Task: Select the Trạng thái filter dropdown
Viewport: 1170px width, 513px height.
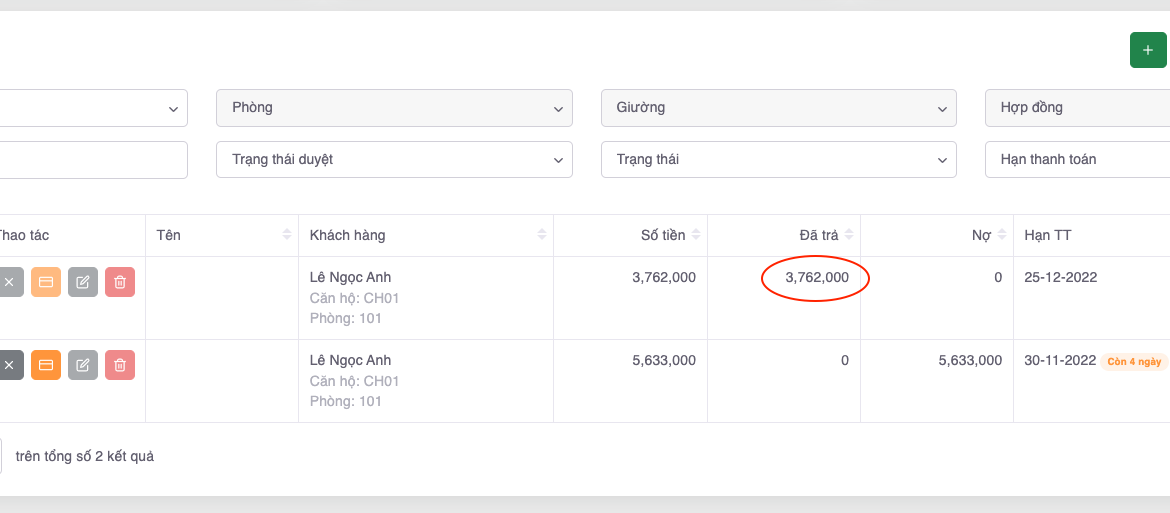Action: tap(778, 160)
